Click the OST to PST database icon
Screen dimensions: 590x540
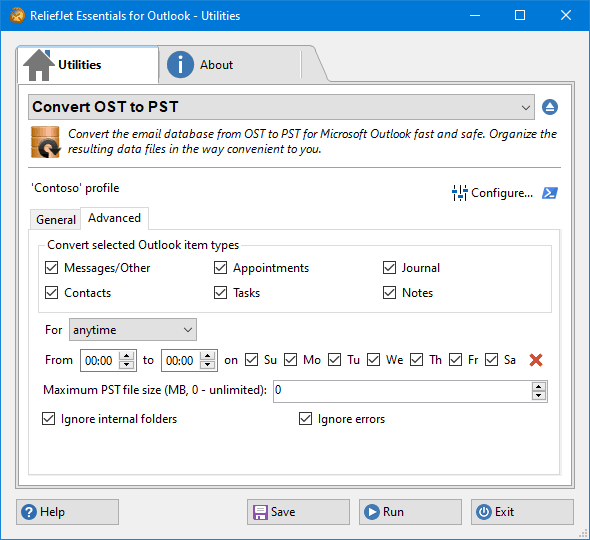coord(46,142)
